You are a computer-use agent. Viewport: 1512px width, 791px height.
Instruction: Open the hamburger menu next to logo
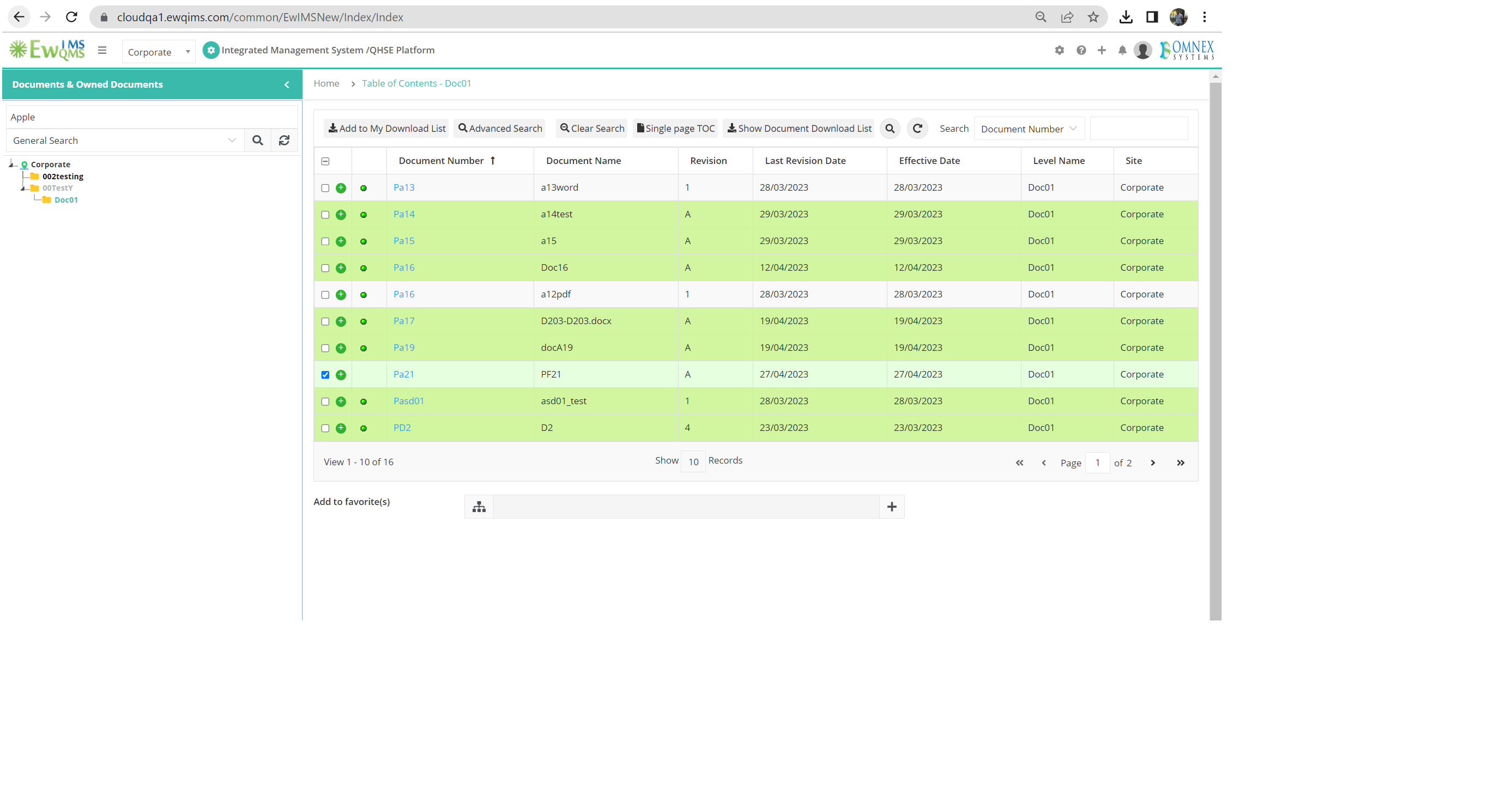[102, 51]
